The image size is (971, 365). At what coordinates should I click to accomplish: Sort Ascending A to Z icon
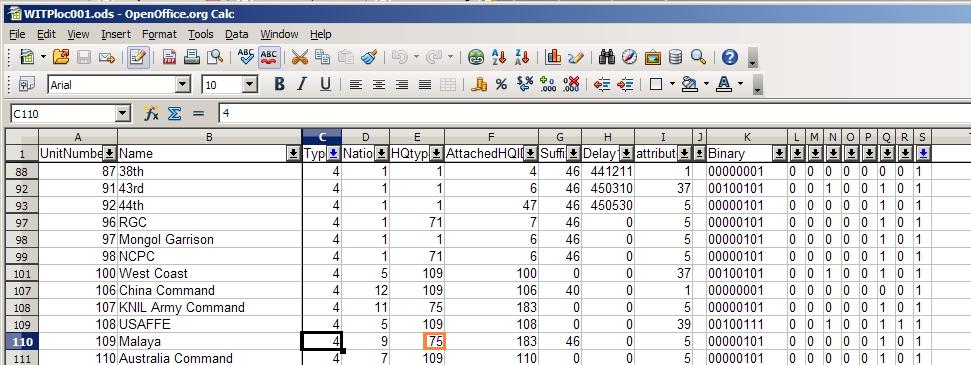(499, 58)
